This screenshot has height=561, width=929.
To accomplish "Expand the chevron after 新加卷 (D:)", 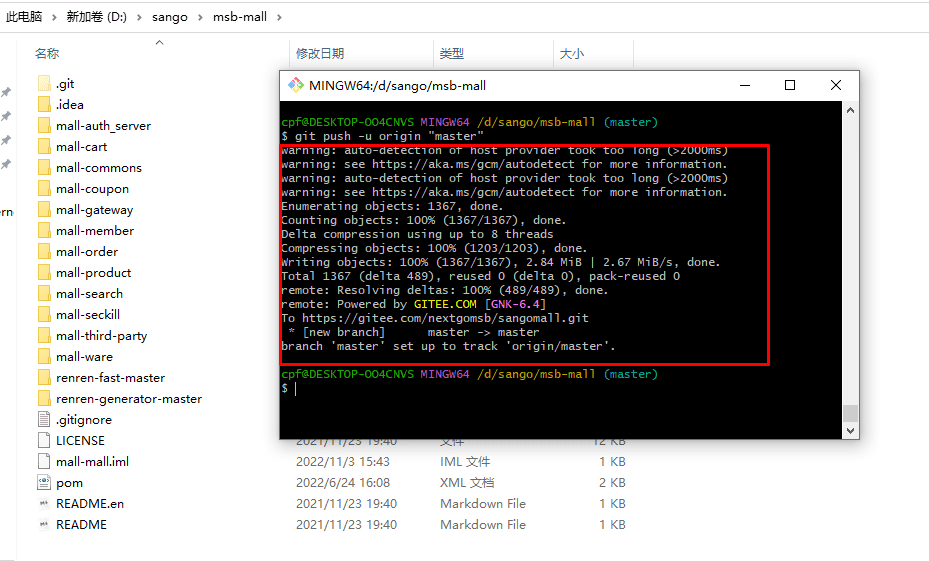I will point(139,17).
